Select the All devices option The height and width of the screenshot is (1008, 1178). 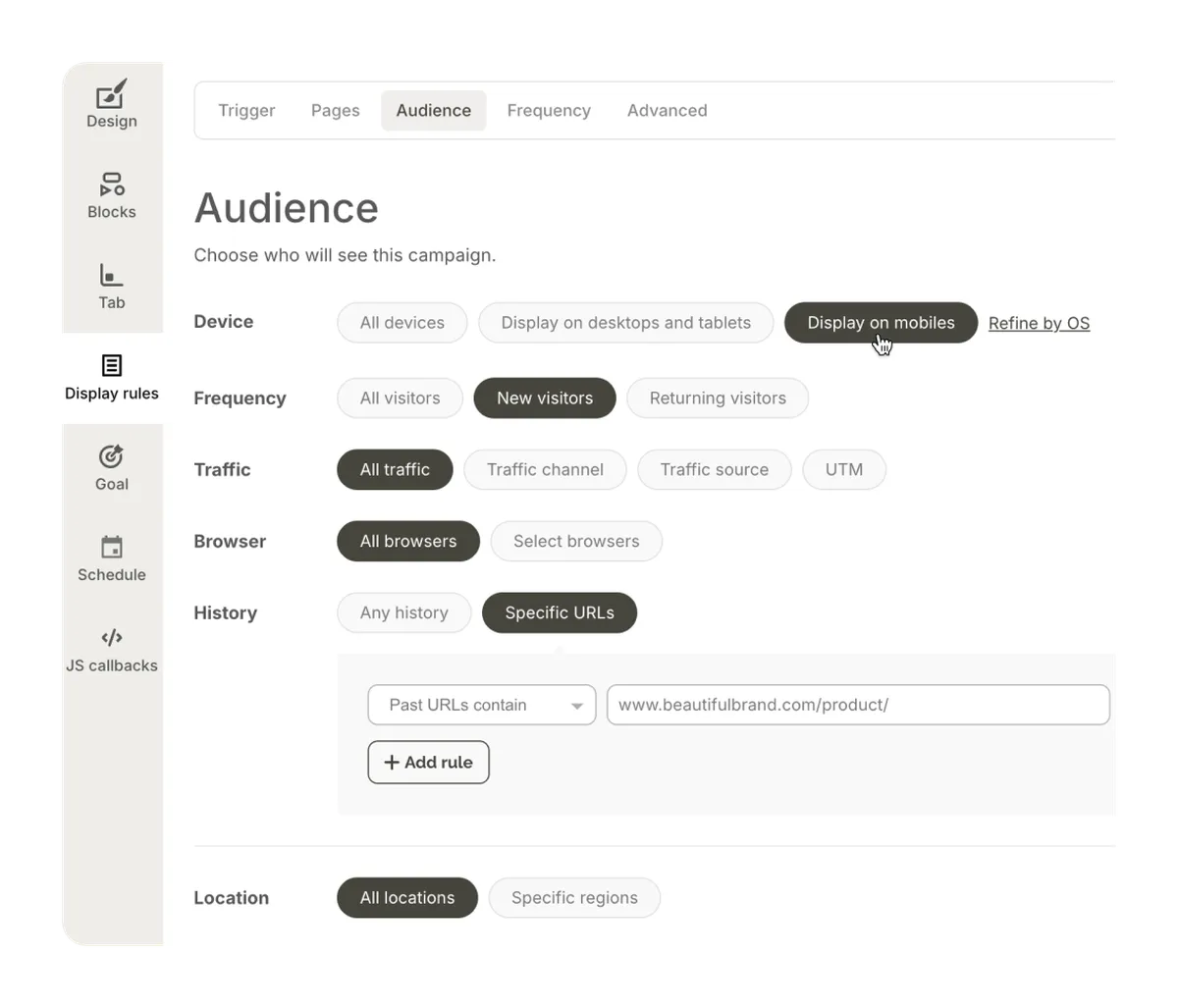point(402,323)
